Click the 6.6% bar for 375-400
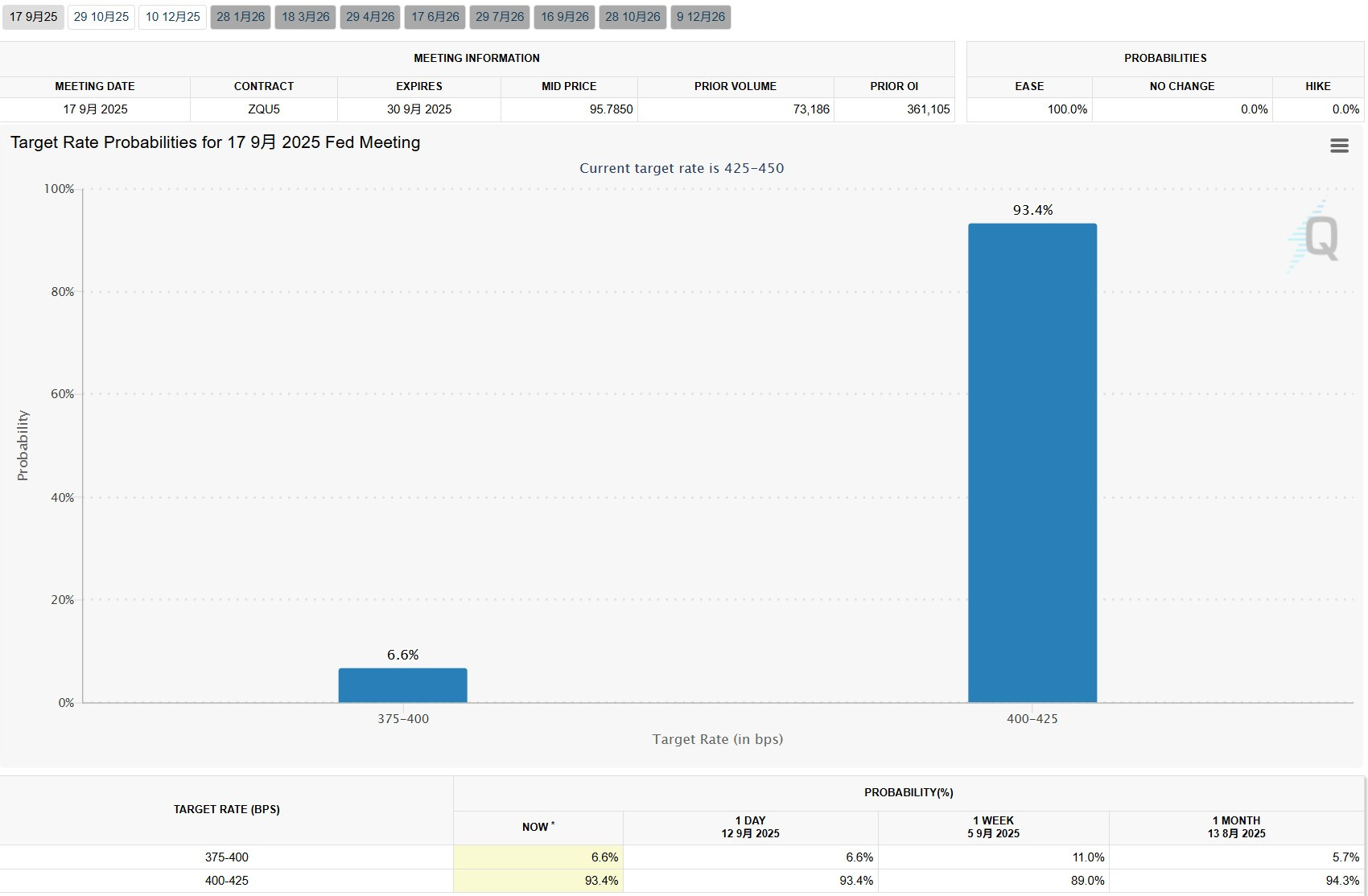 (x=402, y=685)
